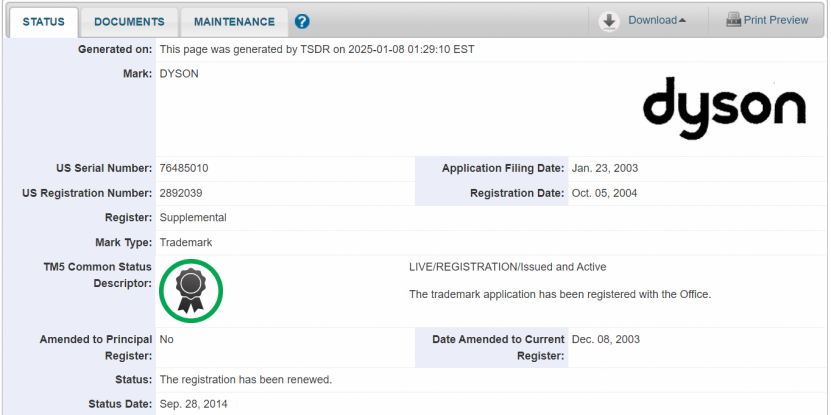Click 'The trademark application has been registered' sentence

560,294
